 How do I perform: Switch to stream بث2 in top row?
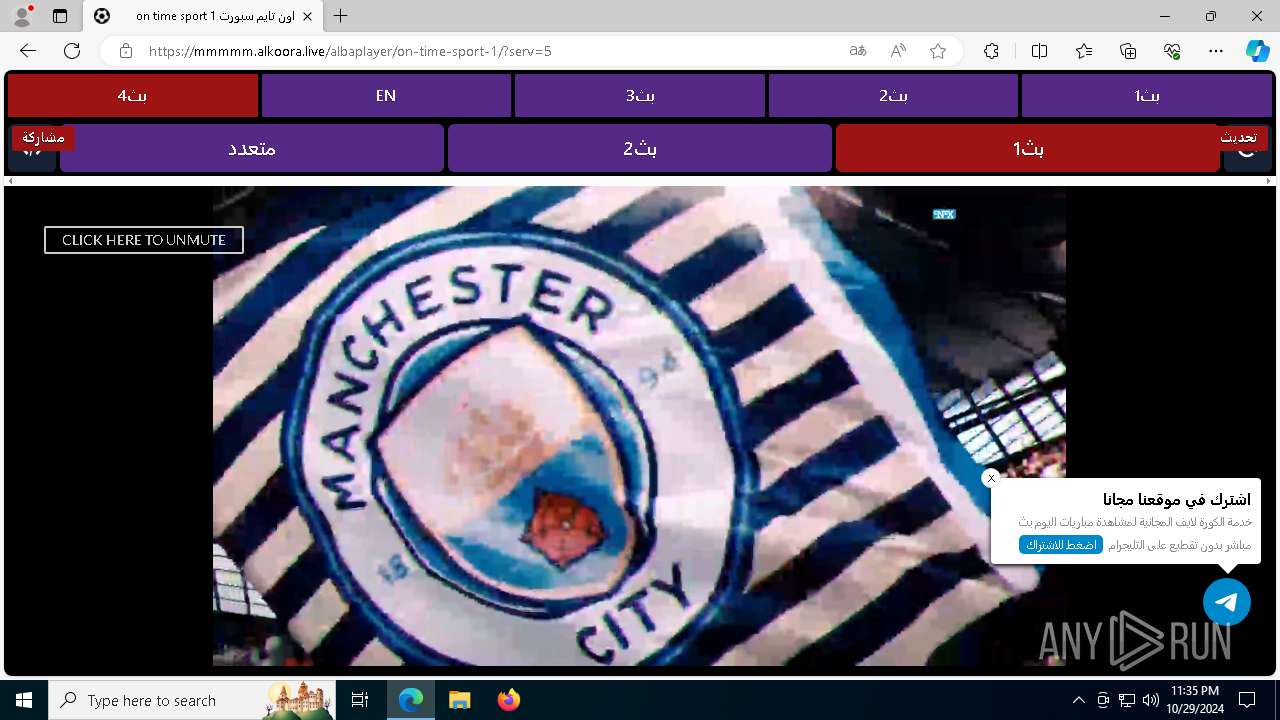(893, 96)
